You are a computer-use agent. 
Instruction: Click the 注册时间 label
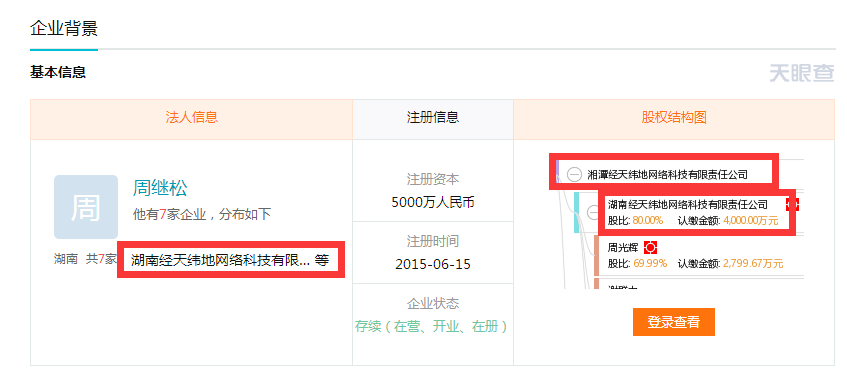pyautogui.click(x=433, y=241)
